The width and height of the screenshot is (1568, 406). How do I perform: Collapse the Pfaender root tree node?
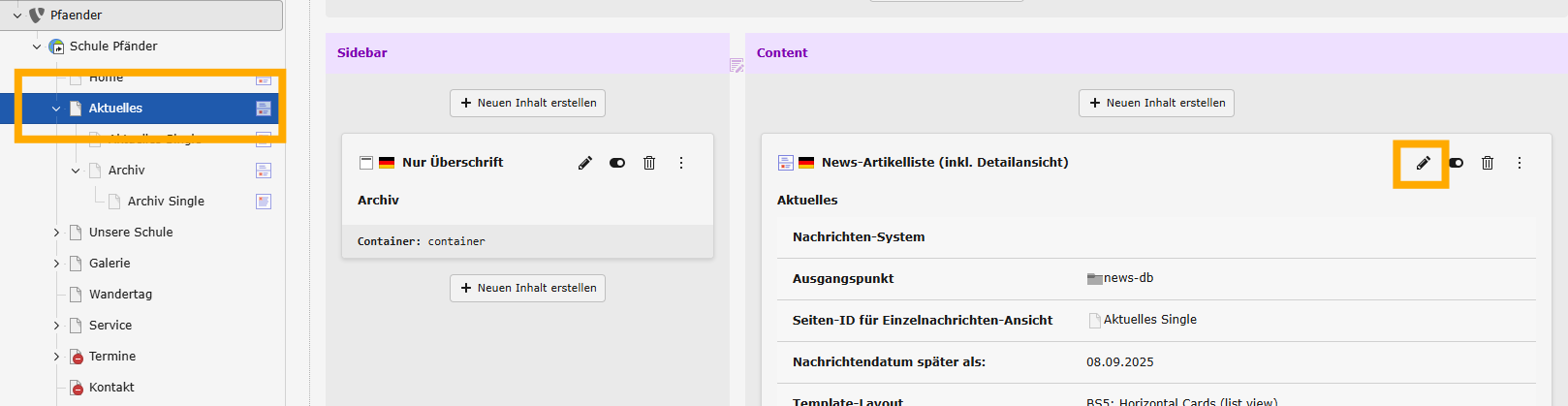[x=17, y=16]
